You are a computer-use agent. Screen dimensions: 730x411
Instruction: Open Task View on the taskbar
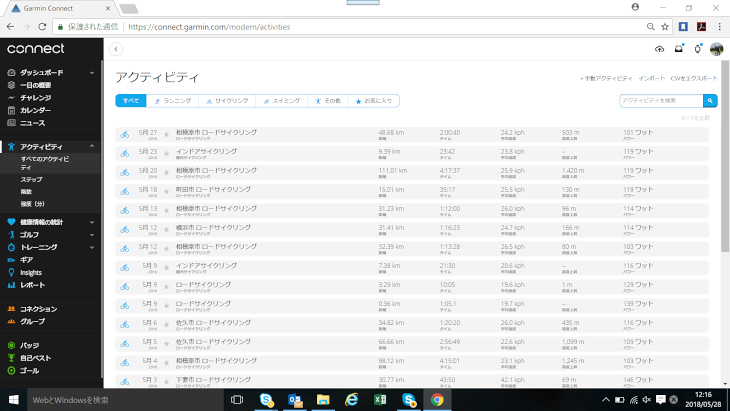[237, 399]
